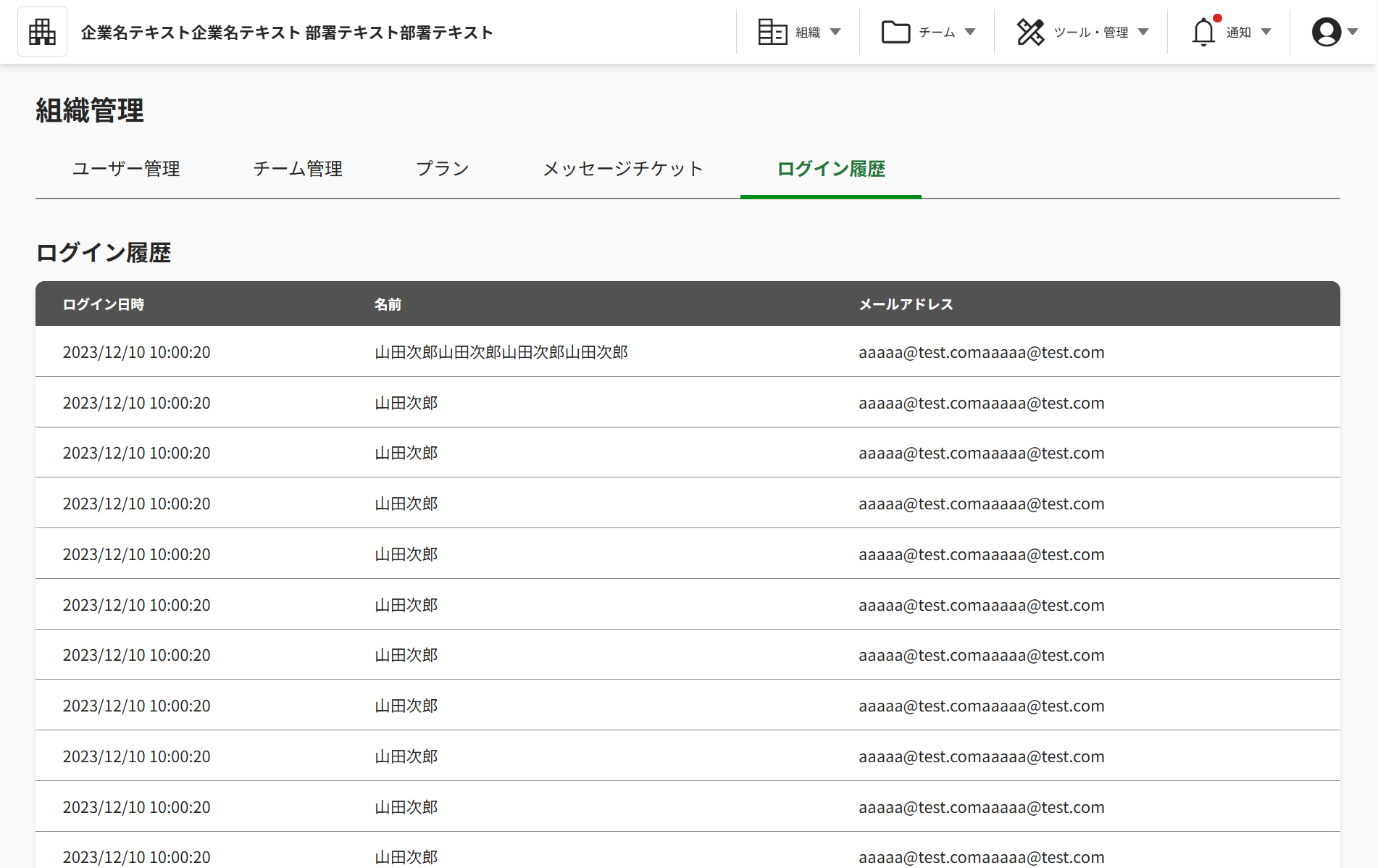
Task: Click the email in the ninth table row
Action: tap(982, 756)
